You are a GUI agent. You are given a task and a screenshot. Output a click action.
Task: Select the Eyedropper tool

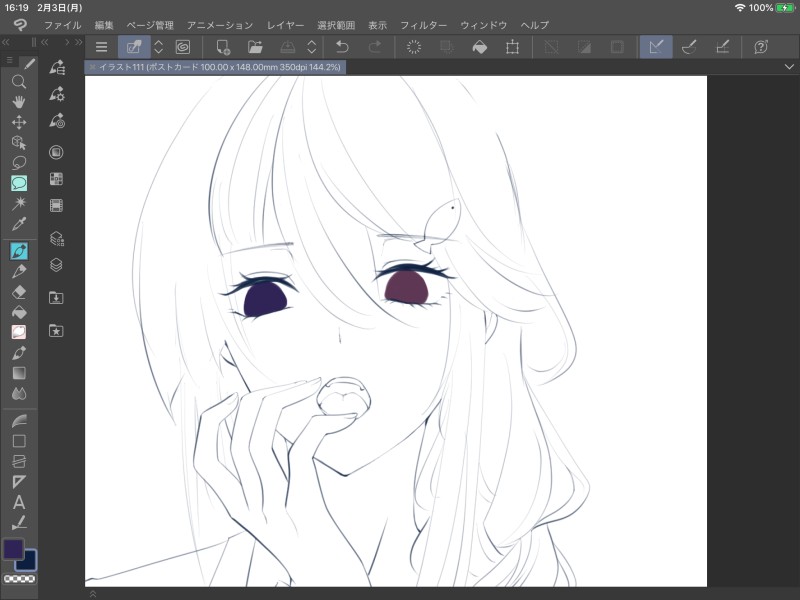[x=19, y=224]
